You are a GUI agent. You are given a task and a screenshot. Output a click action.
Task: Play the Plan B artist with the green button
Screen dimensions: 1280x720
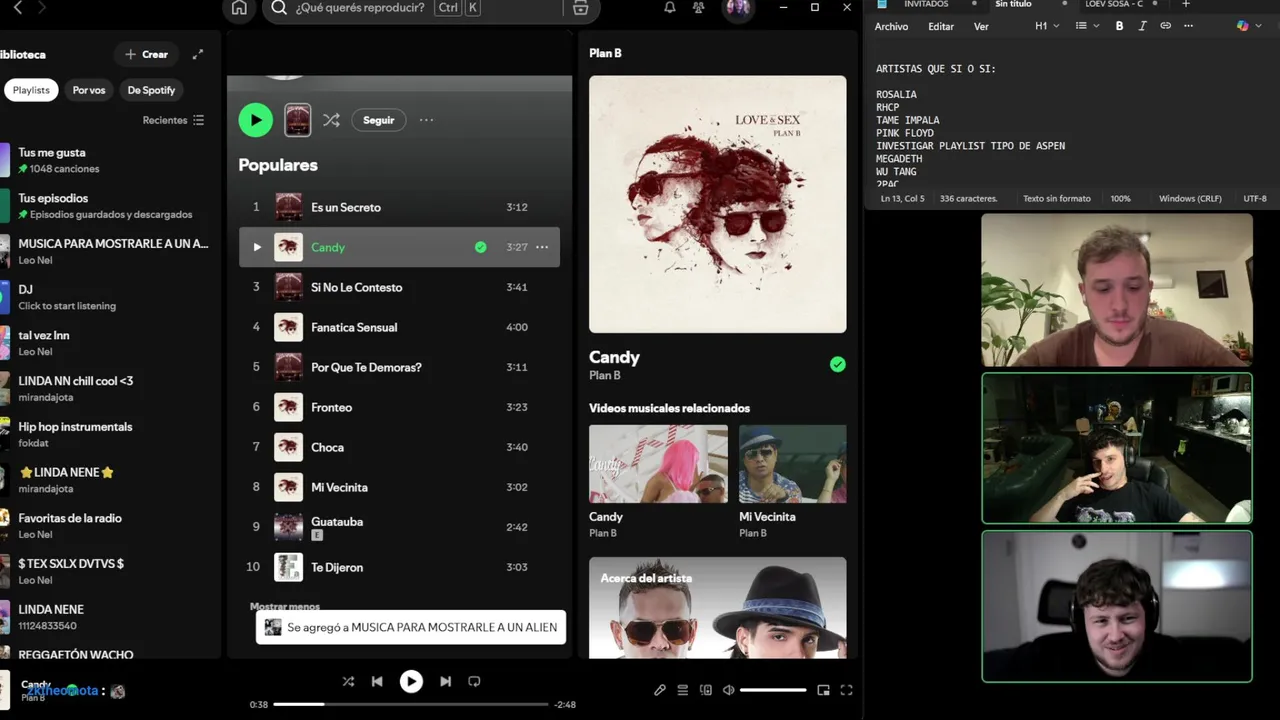256,120
